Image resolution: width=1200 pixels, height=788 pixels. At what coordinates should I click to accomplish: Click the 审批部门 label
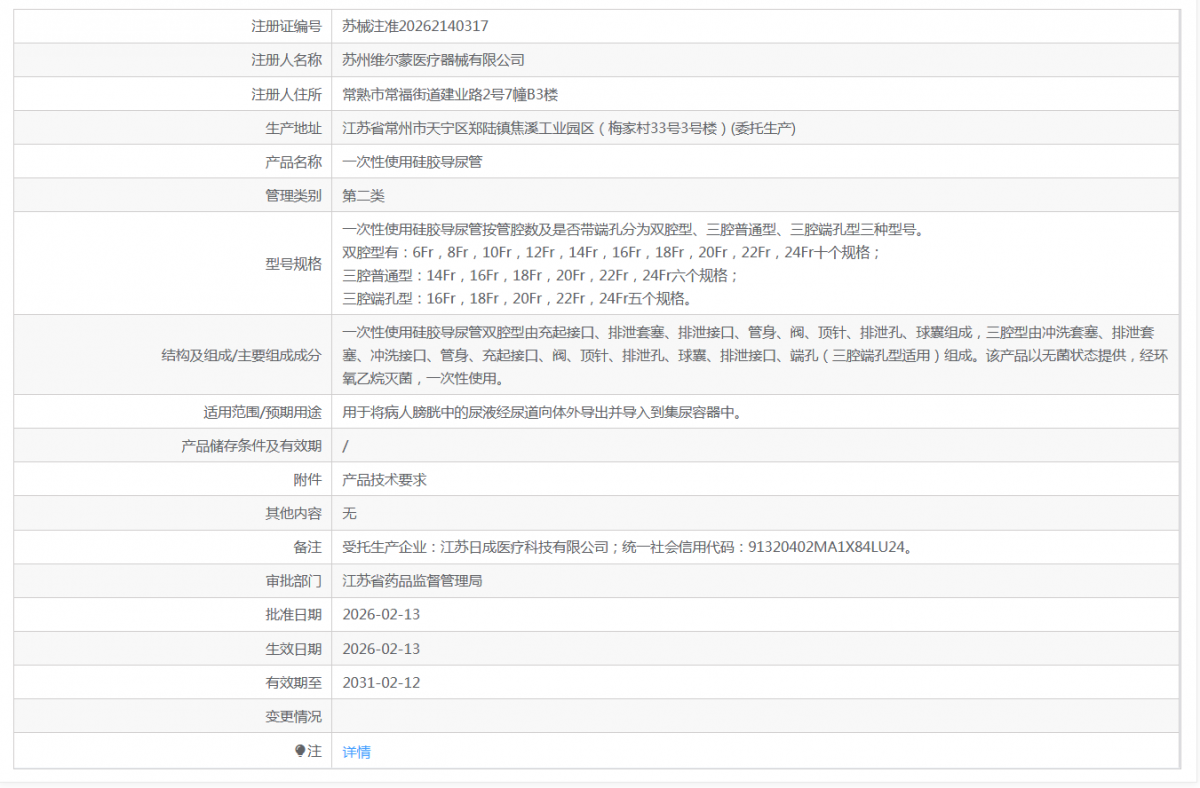click(x=293, y=581)
